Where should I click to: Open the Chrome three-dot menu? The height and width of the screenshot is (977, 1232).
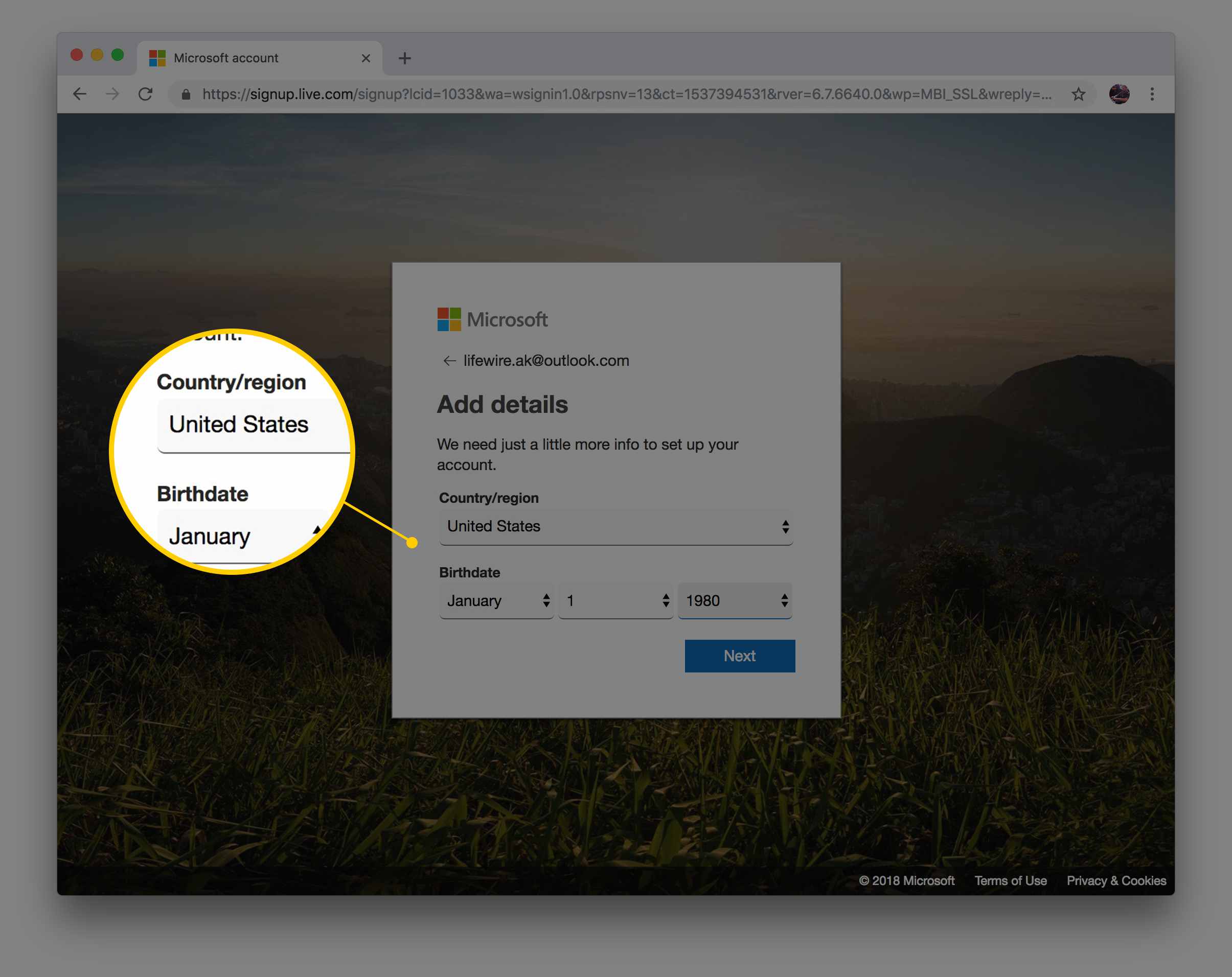pyautogui.click(x=1152, y=94)
